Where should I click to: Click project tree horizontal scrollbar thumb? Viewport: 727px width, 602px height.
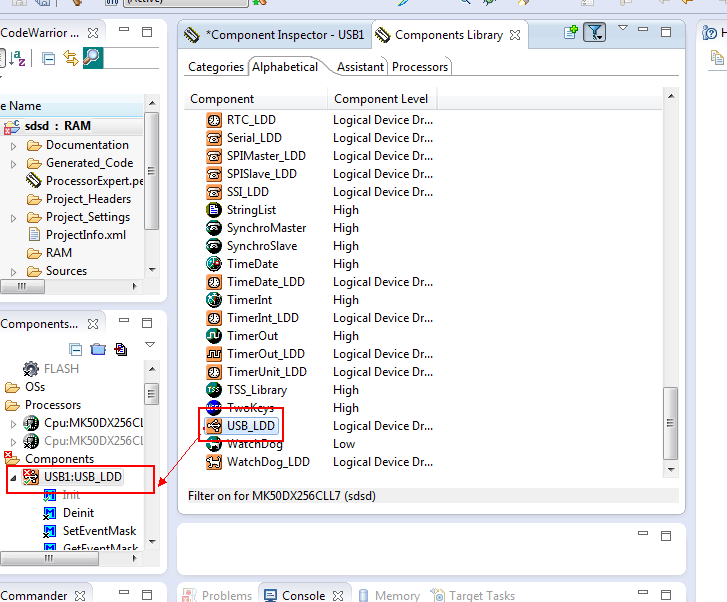pyautogui.click(x=22, y=287)
